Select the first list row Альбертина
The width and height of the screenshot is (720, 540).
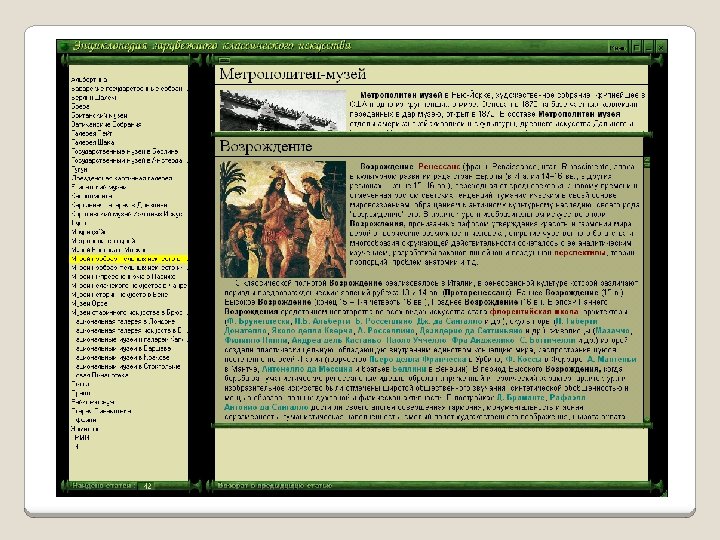90,79
